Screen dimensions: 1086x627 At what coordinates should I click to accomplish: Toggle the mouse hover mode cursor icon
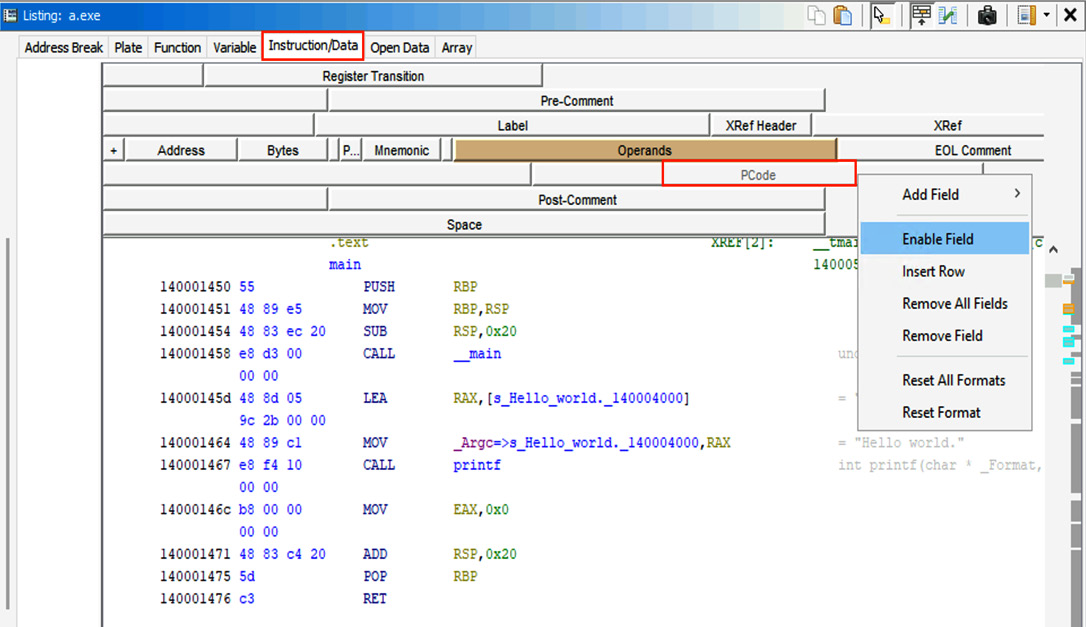click(882, 15)
